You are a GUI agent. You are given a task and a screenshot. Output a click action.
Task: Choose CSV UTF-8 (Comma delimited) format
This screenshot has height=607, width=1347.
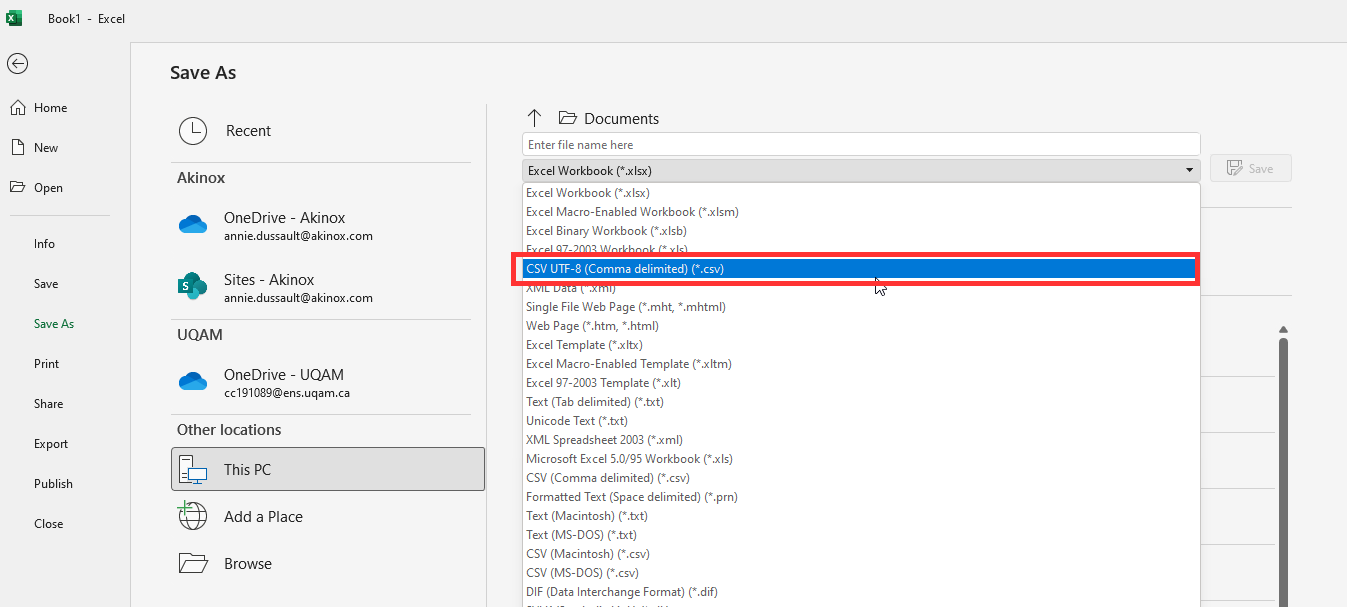coord(858,269)
